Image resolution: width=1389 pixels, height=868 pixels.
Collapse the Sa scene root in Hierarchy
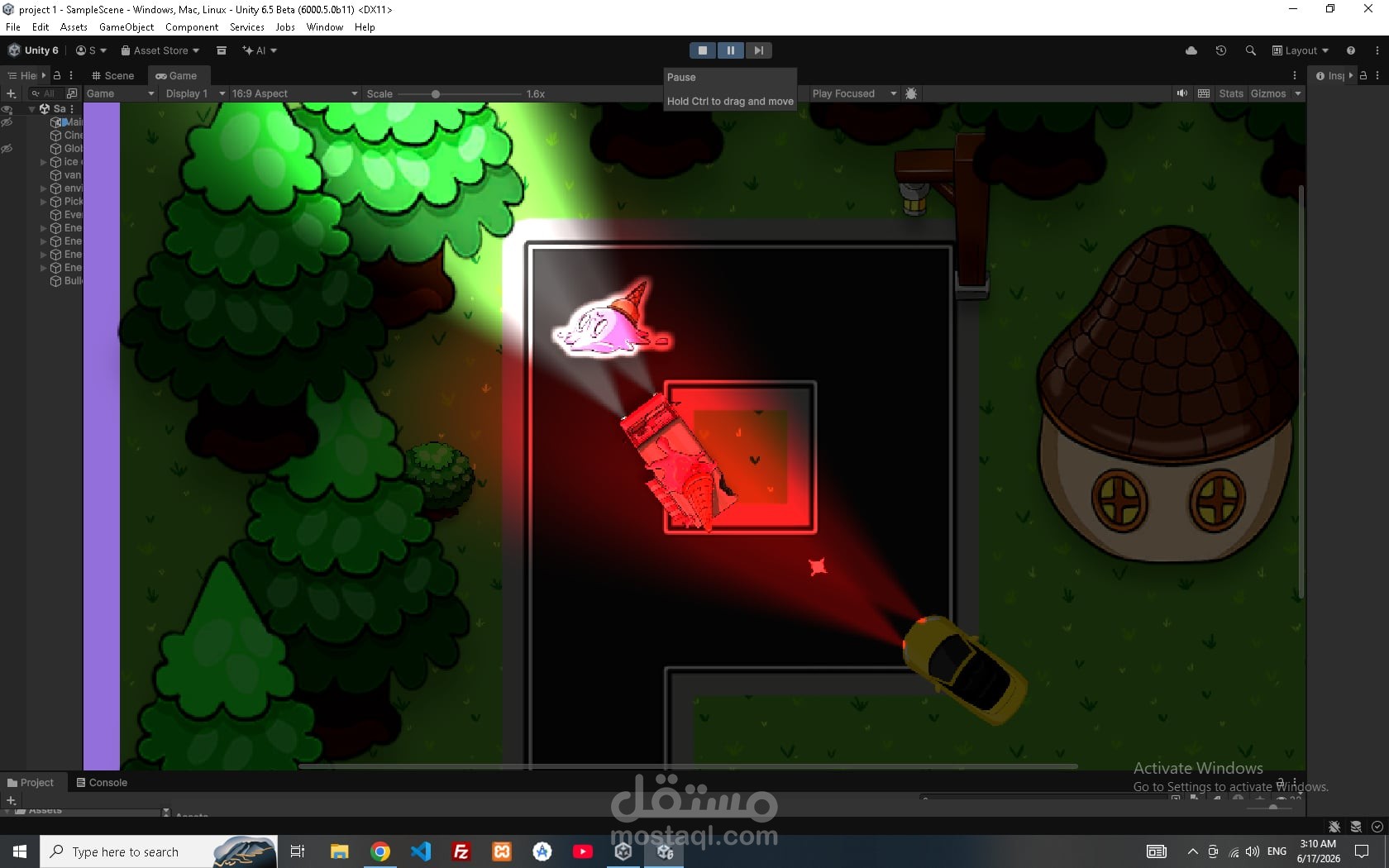pos(32,109)
